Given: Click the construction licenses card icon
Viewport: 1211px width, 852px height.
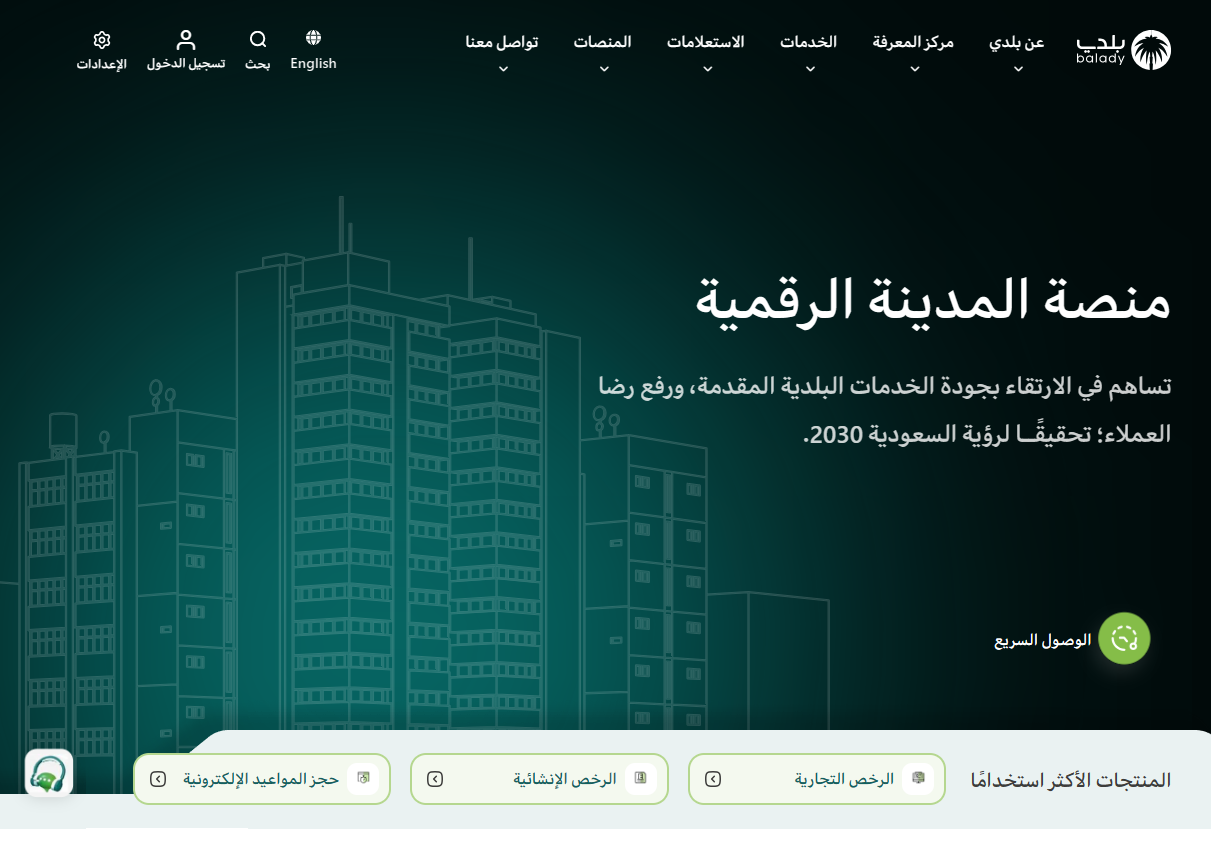Looking at the screenshot, I should [640, 779].
